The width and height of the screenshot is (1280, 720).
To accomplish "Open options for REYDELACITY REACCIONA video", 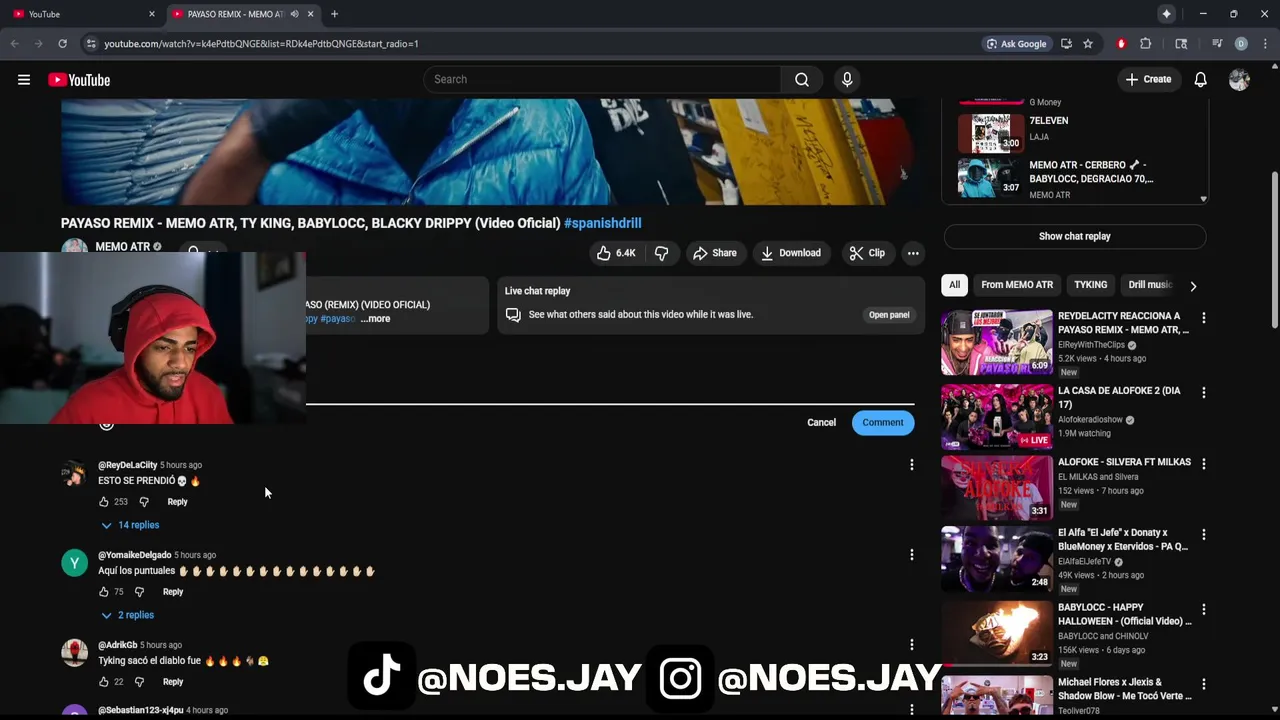I will pyautogui.click(x=1203, y=318).
